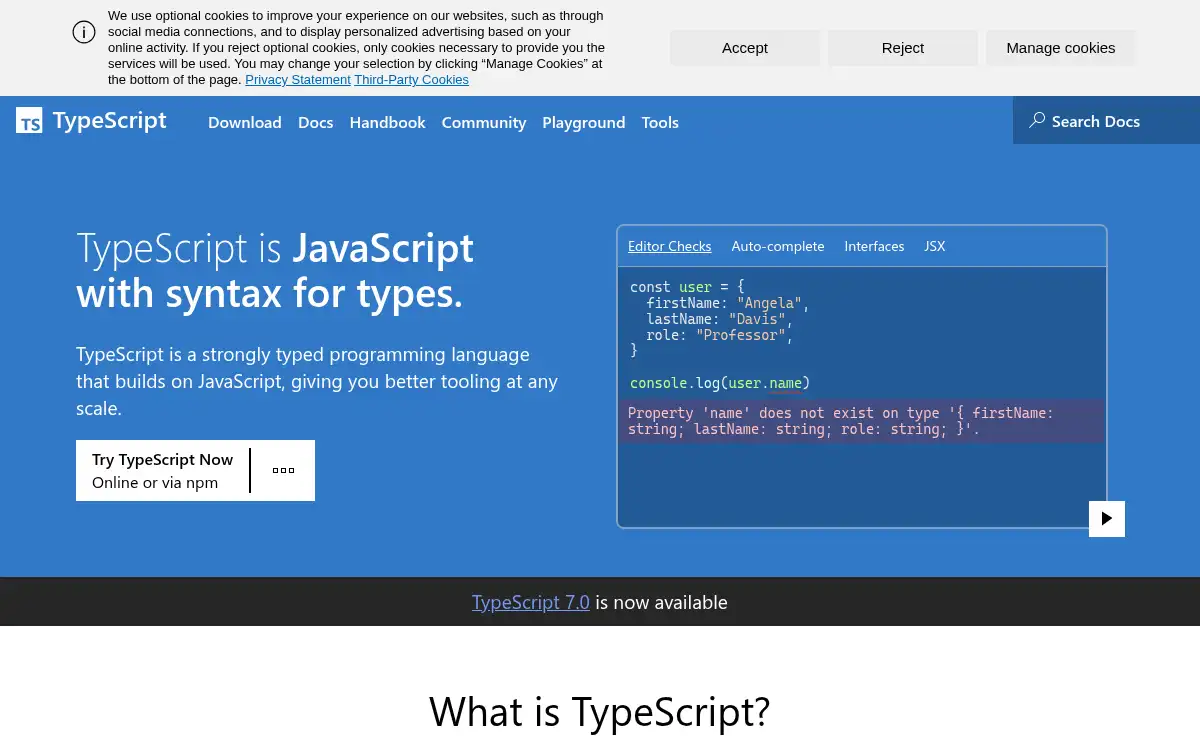Click the "Davis" string in code
The width and height of the screenshot is (1200, 750).
[757, 319]
